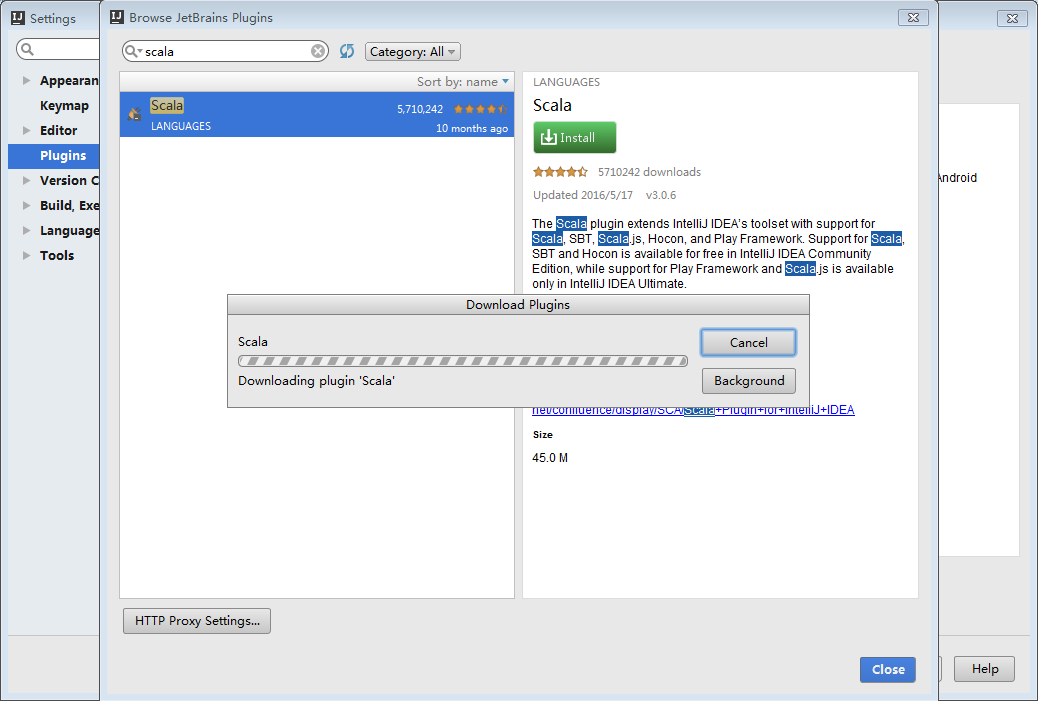Open HTTP Proxy Settings

197,621
